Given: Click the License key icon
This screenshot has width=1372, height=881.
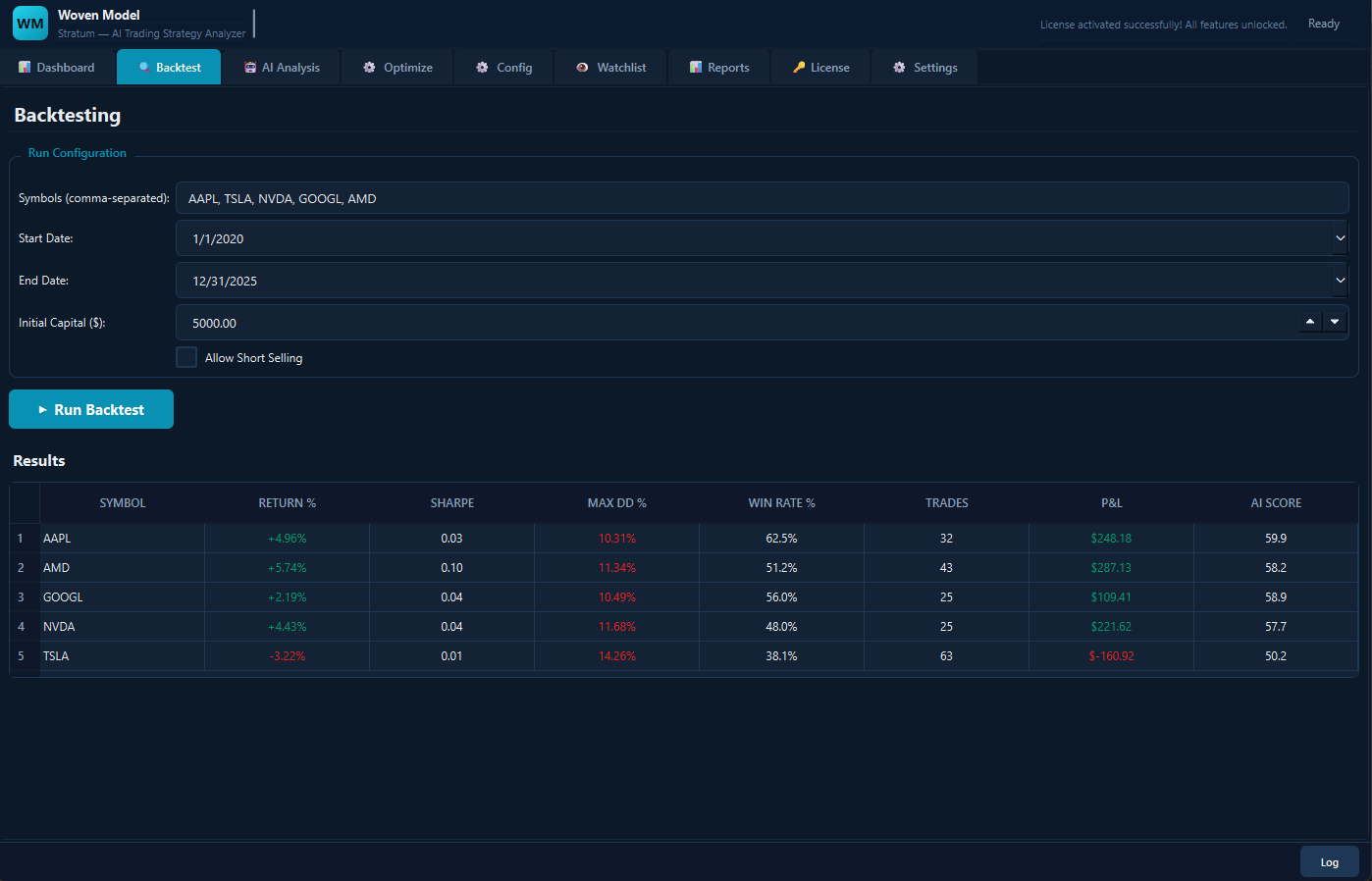Looking at the screenshot, I should point(799,68).
